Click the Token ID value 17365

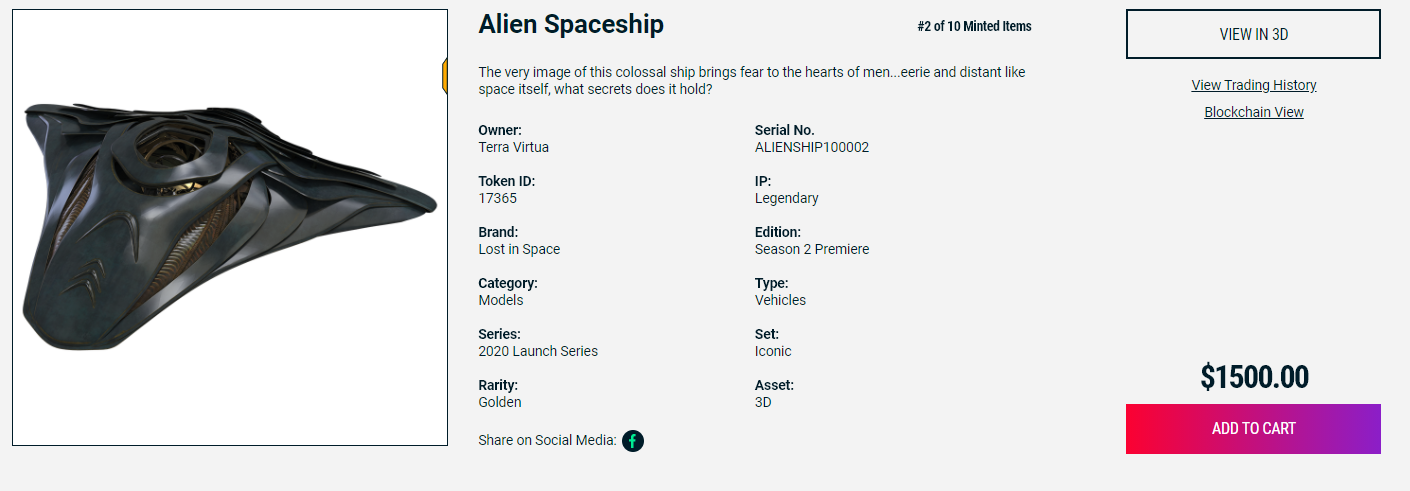pyautogui.click(x=498, y=198)
